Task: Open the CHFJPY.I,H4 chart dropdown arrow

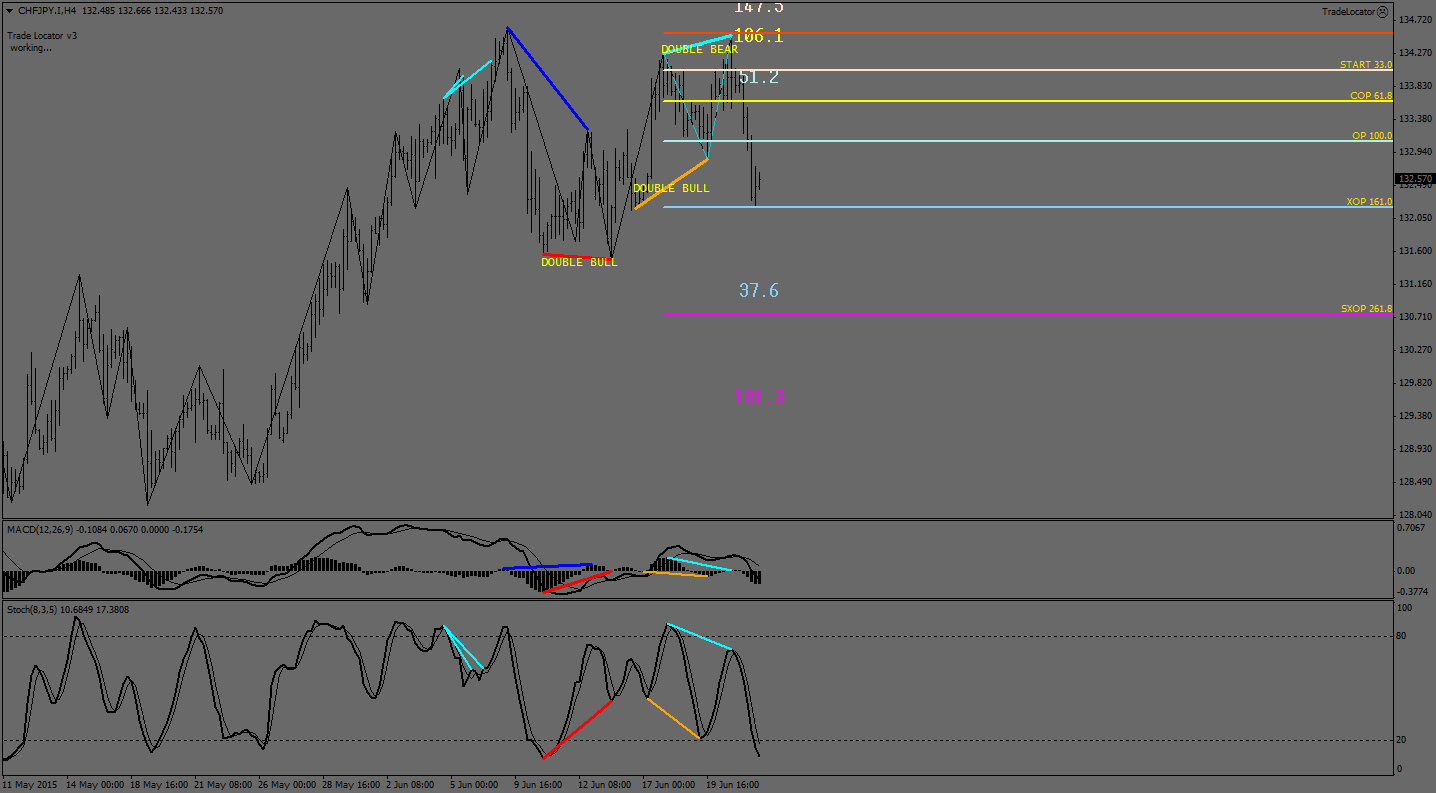Action: pyautogui.click(x=9, y=11)
